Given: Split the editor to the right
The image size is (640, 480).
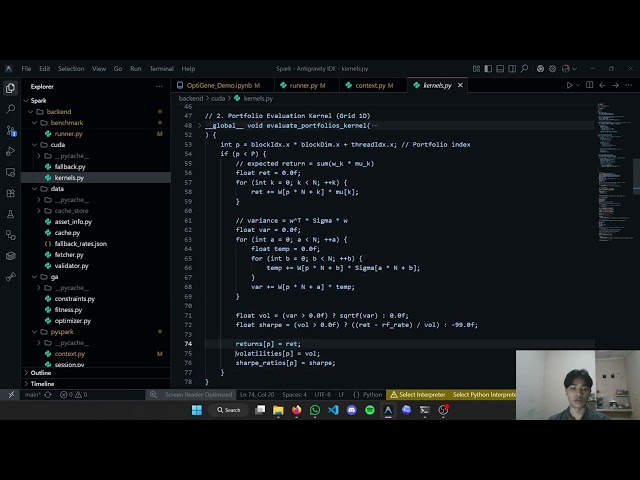Looking at the screenshot, I should tap(589, 85).
